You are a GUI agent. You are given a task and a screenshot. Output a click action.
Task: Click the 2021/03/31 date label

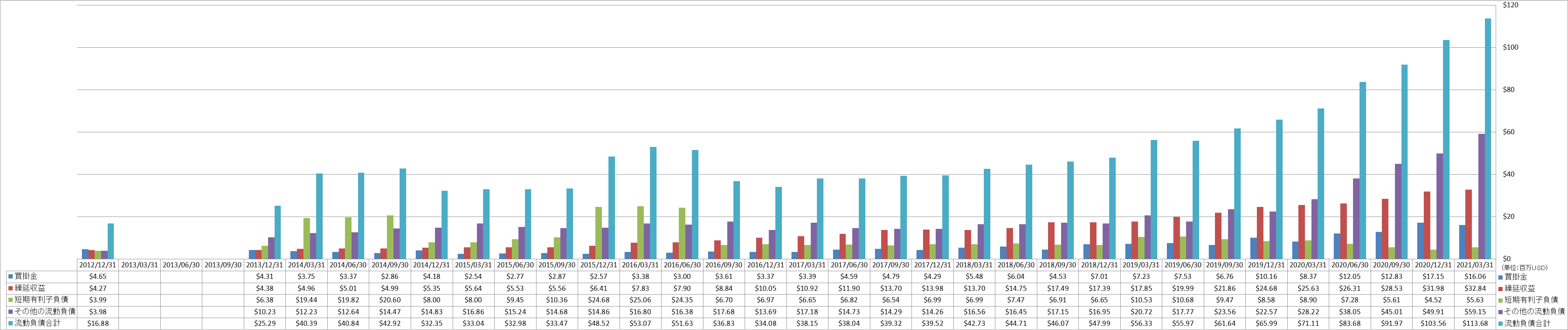pyautogui.click(x=1475, y=265)
